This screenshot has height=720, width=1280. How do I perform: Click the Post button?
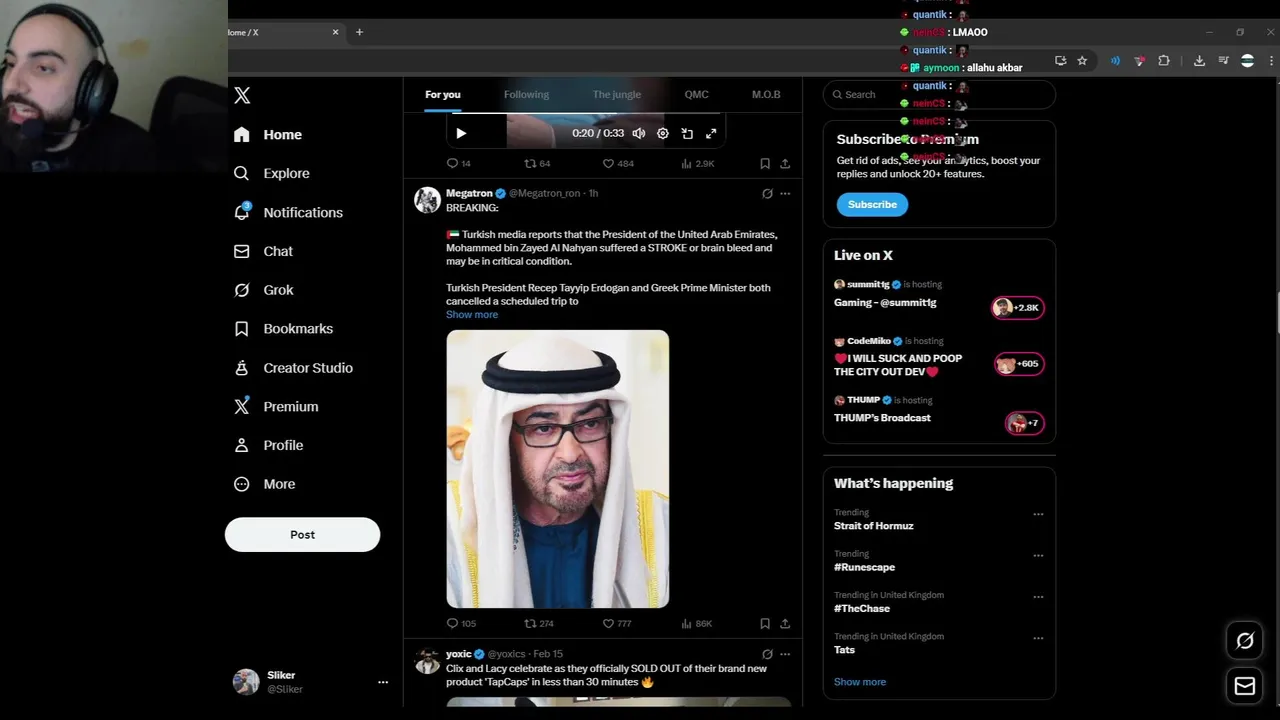(302, 534)
